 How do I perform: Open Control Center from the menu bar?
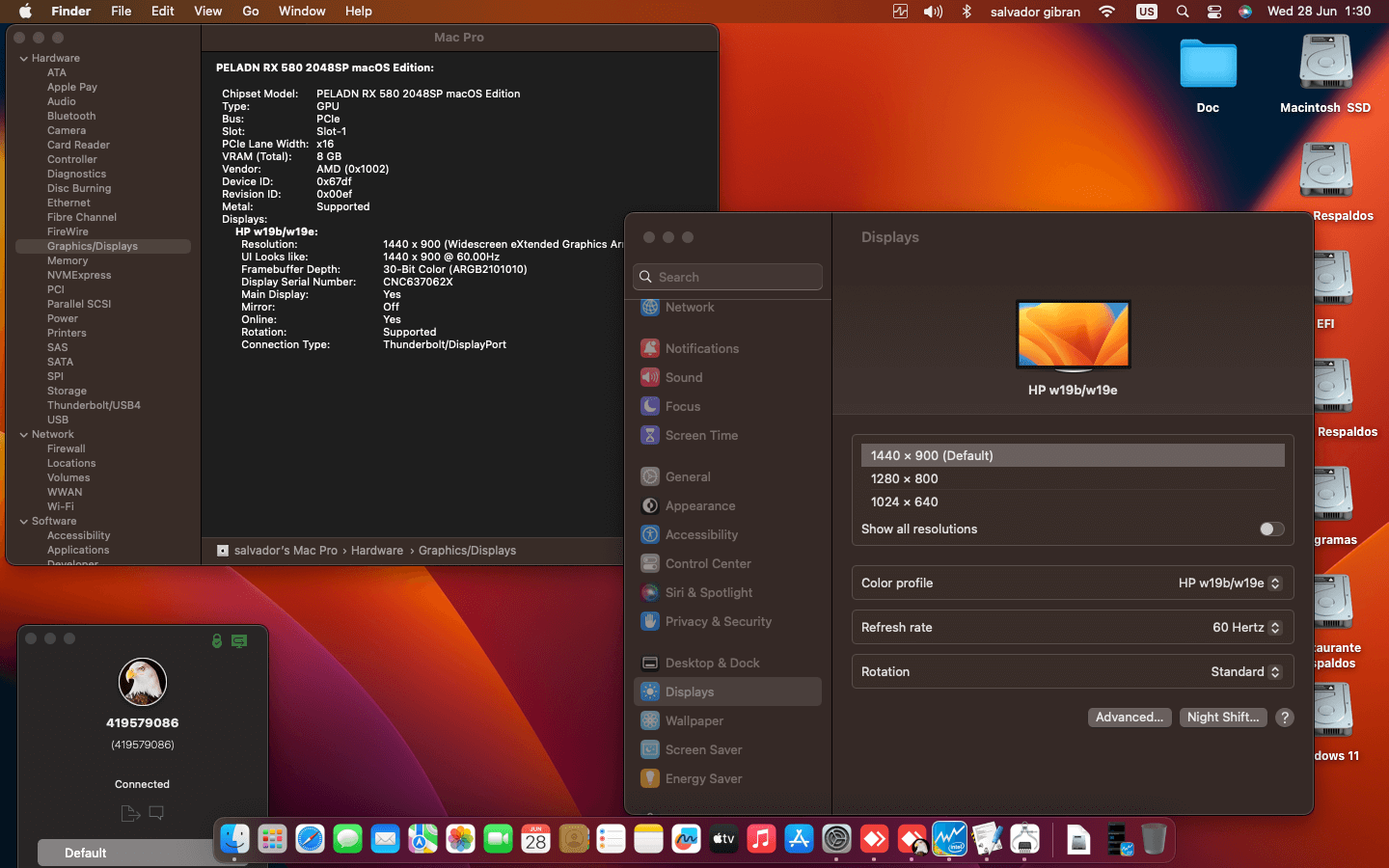pyautogui.click(x=1214, y=12)
